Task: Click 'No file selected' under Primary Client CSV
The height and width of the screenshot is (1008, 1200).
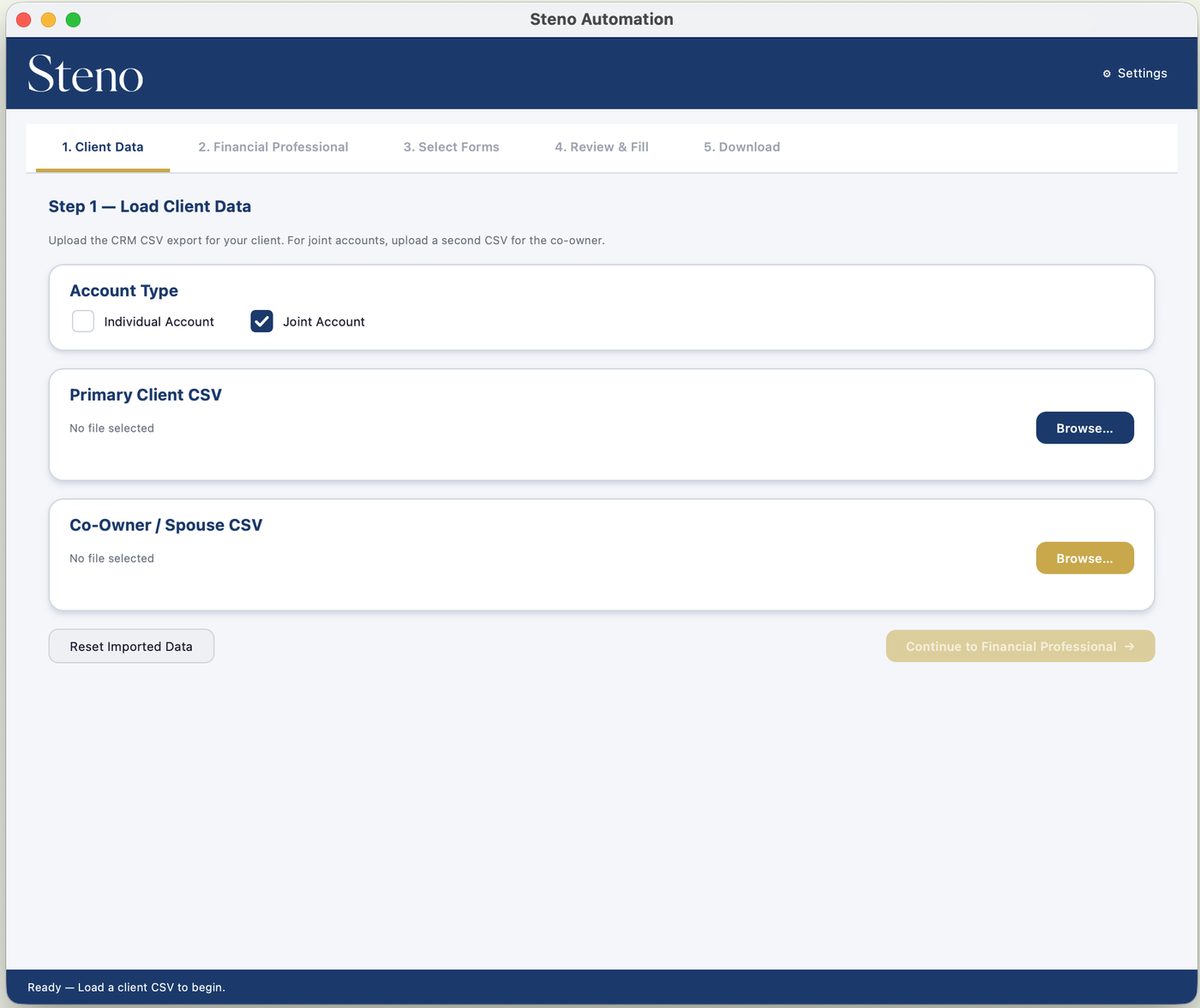Action: [x=112, y=428]
